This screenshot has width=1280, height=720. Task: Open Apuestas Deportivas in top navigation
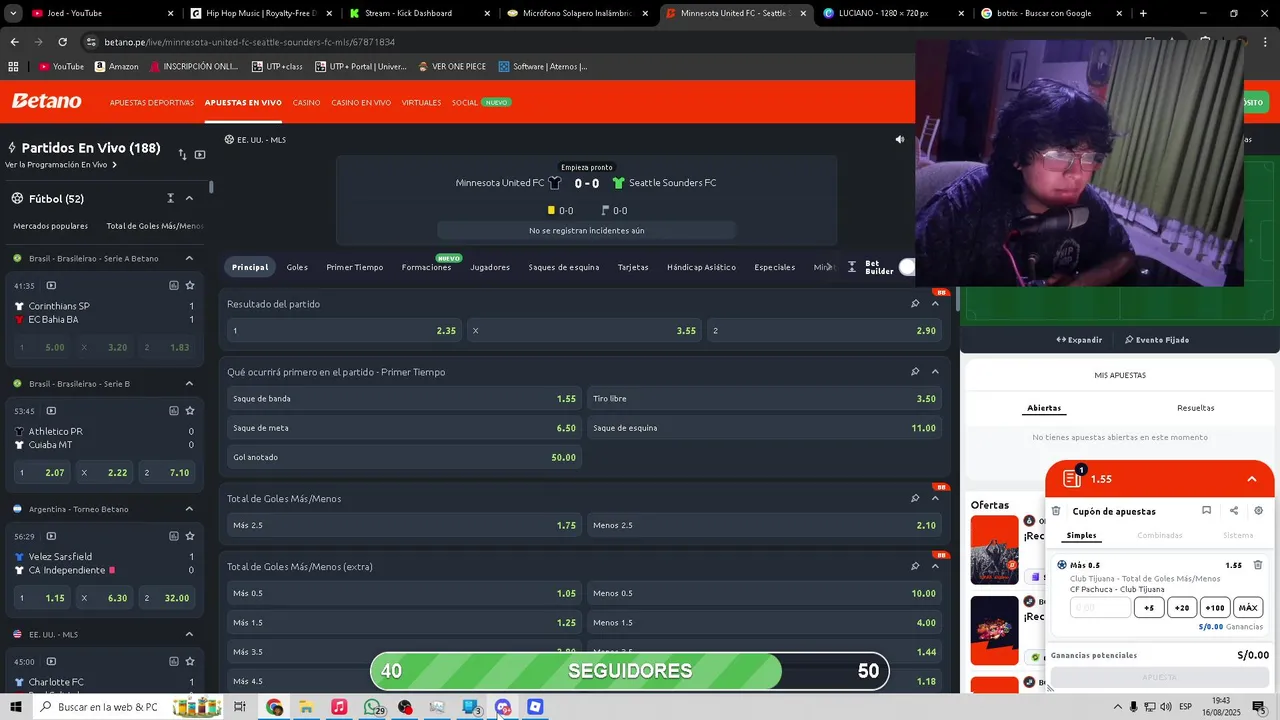pyautogui.click(x=152, y=103)
